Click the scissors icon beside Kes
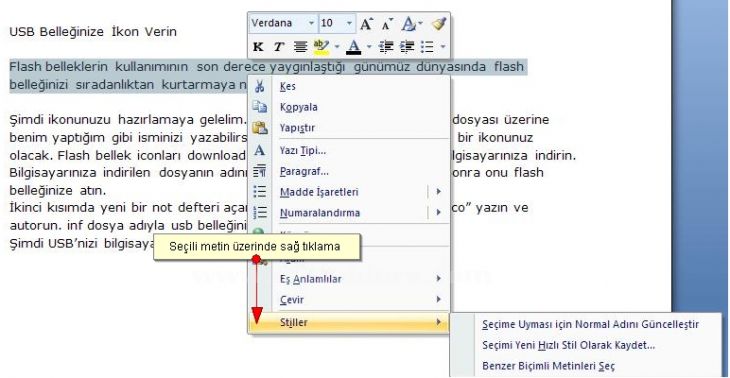This screenshot has height=378, width=730. 260,86
